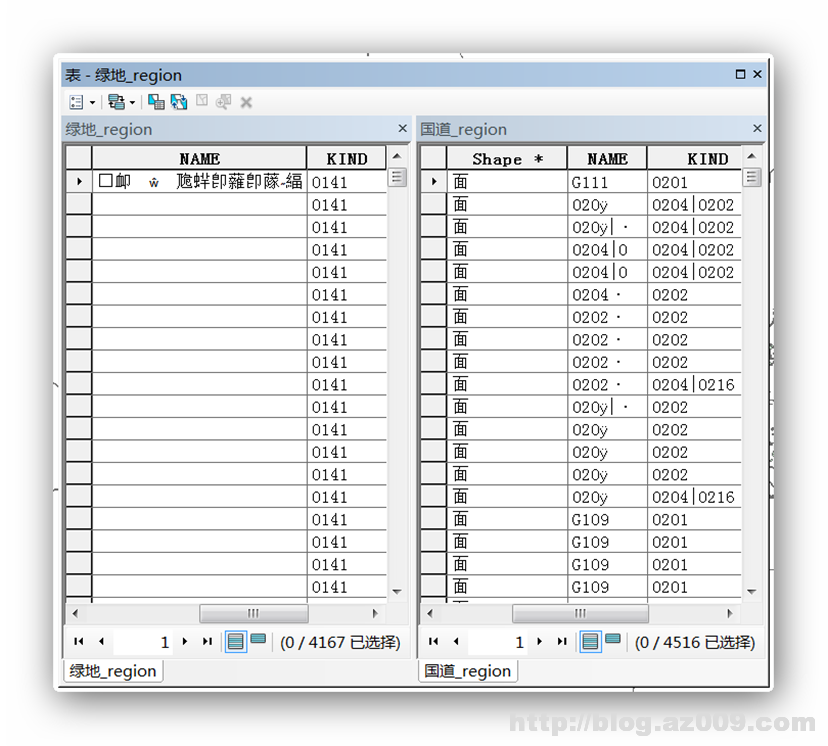Open the Related Tables icon menu

[x=115, y=101]
